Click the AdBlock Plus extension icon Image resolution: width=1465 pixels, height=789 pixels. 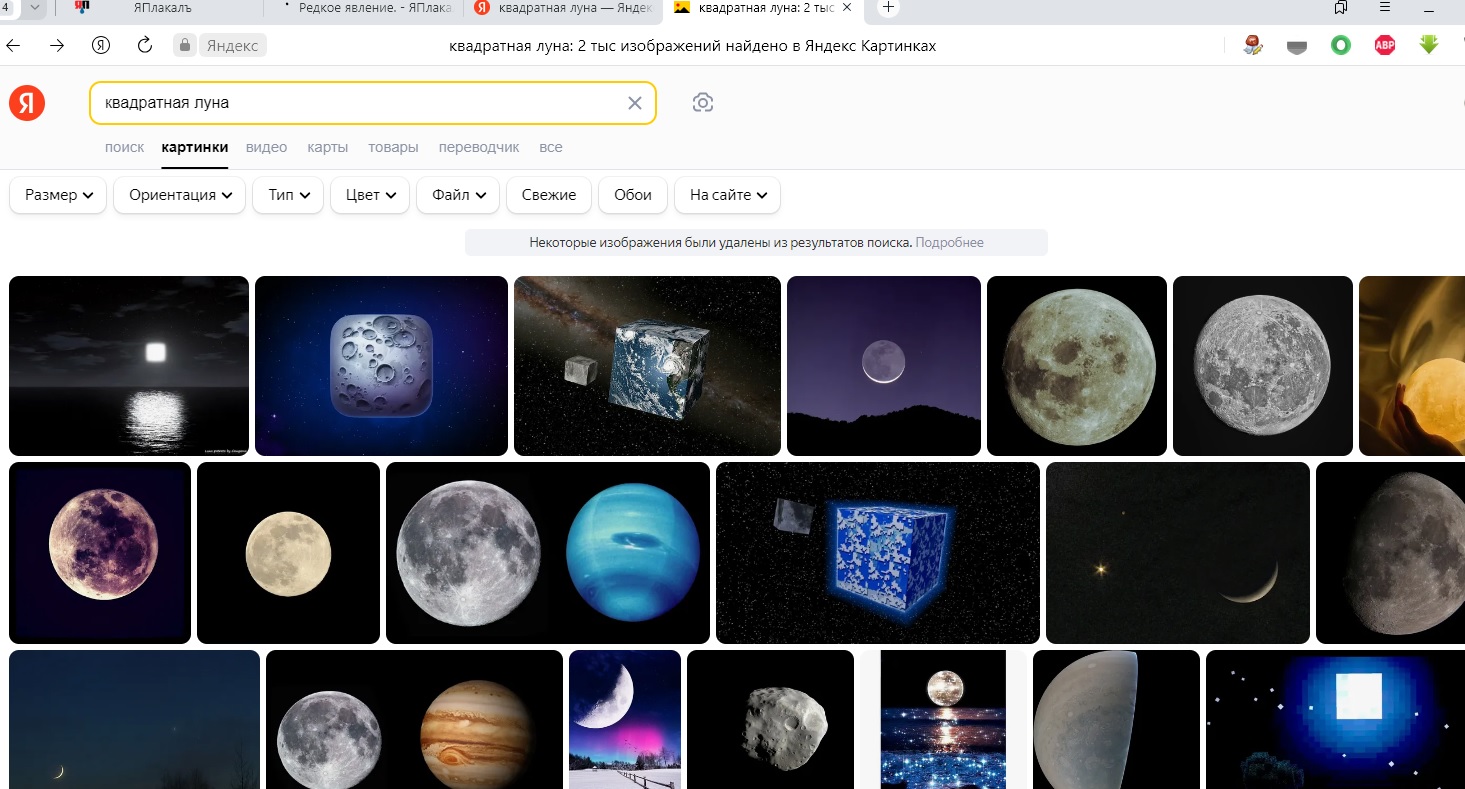click(1385, 45)
